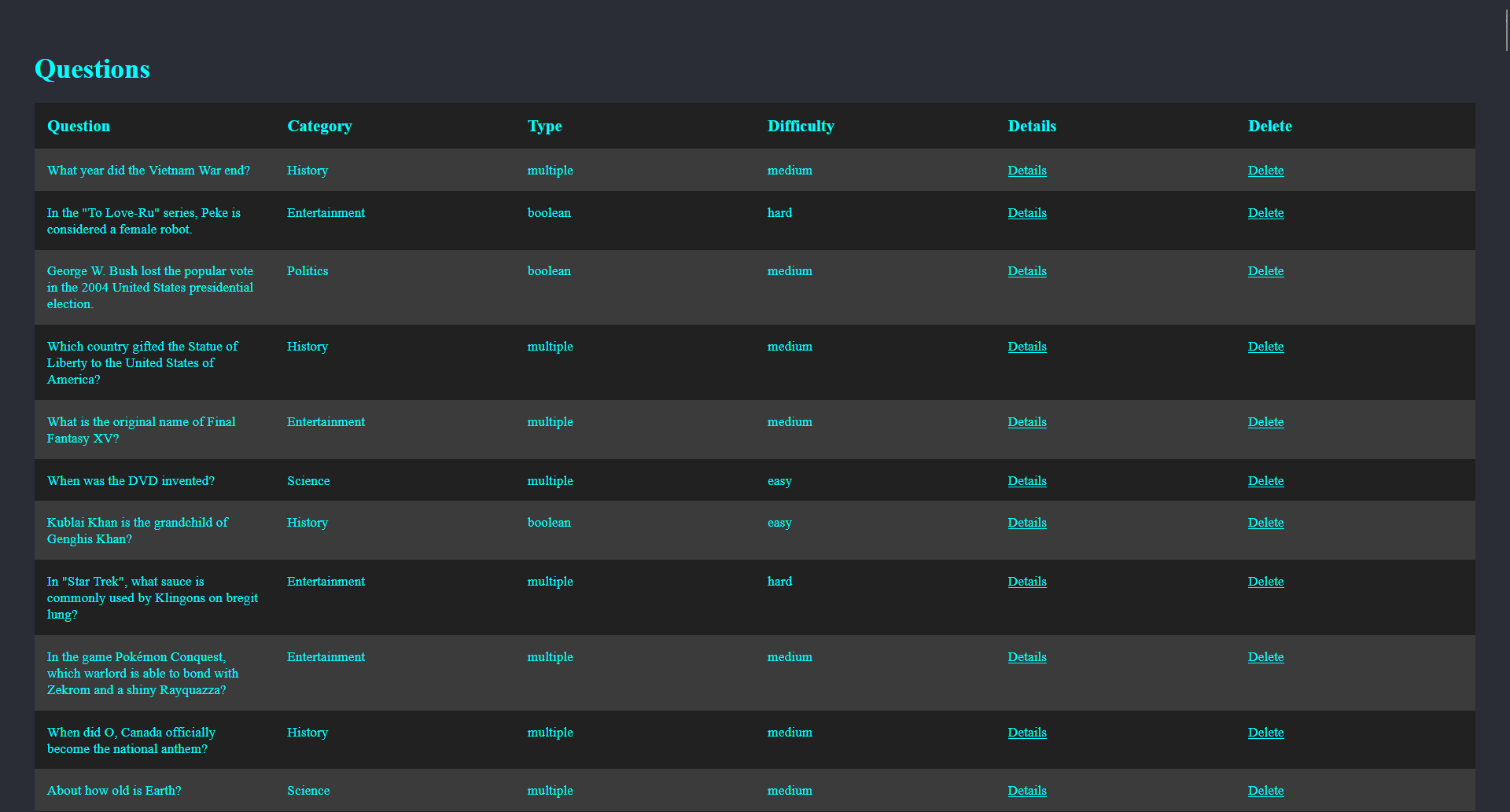Open Details for Vietnam War question
Image resolution: width=1510 pixels, height=812 pixels.
click(1026, 171)
